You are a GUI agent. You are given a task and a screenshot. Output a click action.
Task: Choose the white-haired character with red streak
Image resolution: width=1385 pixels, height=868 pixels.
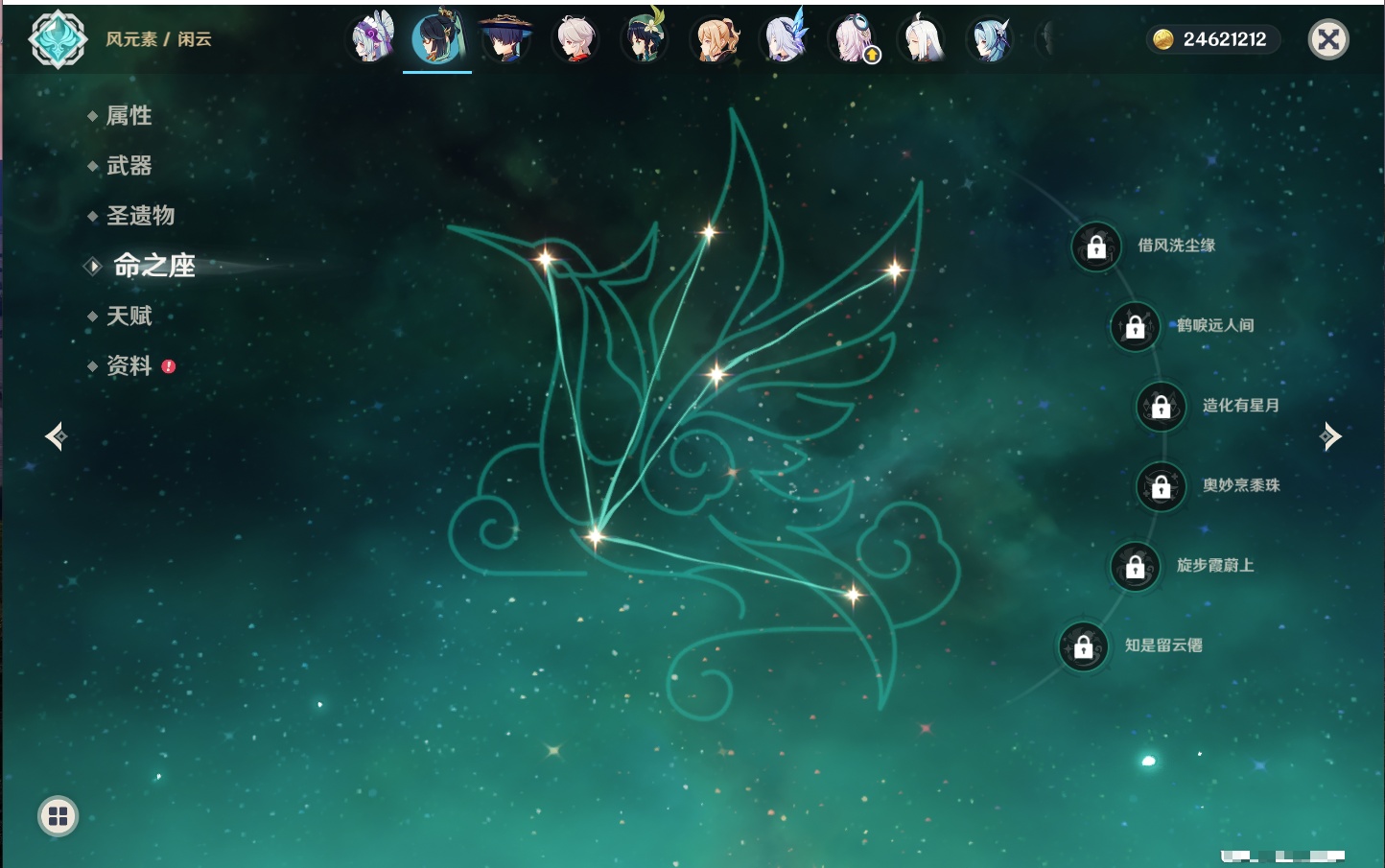click(575, 39)
